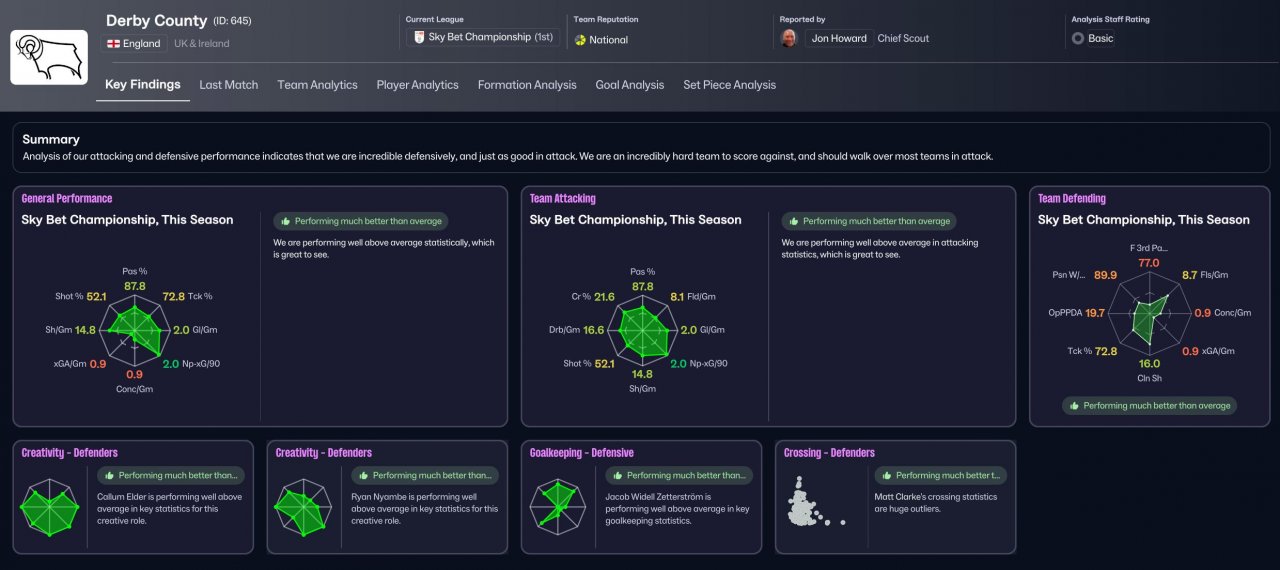Go to Player Analytics tab
This screenshot has height=570, width=1280.
[x=417, y=85]
